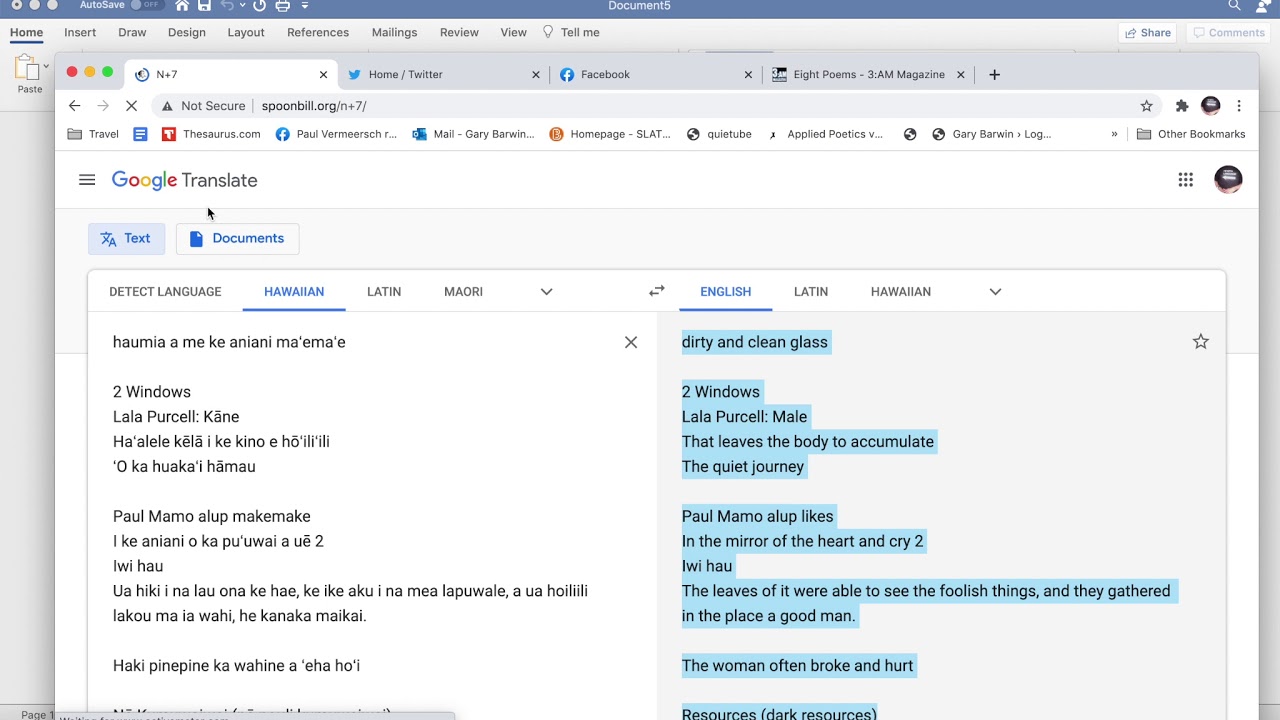Click the Word Home icon in title bar
The image size is (1280, 720).
point(181,6)
